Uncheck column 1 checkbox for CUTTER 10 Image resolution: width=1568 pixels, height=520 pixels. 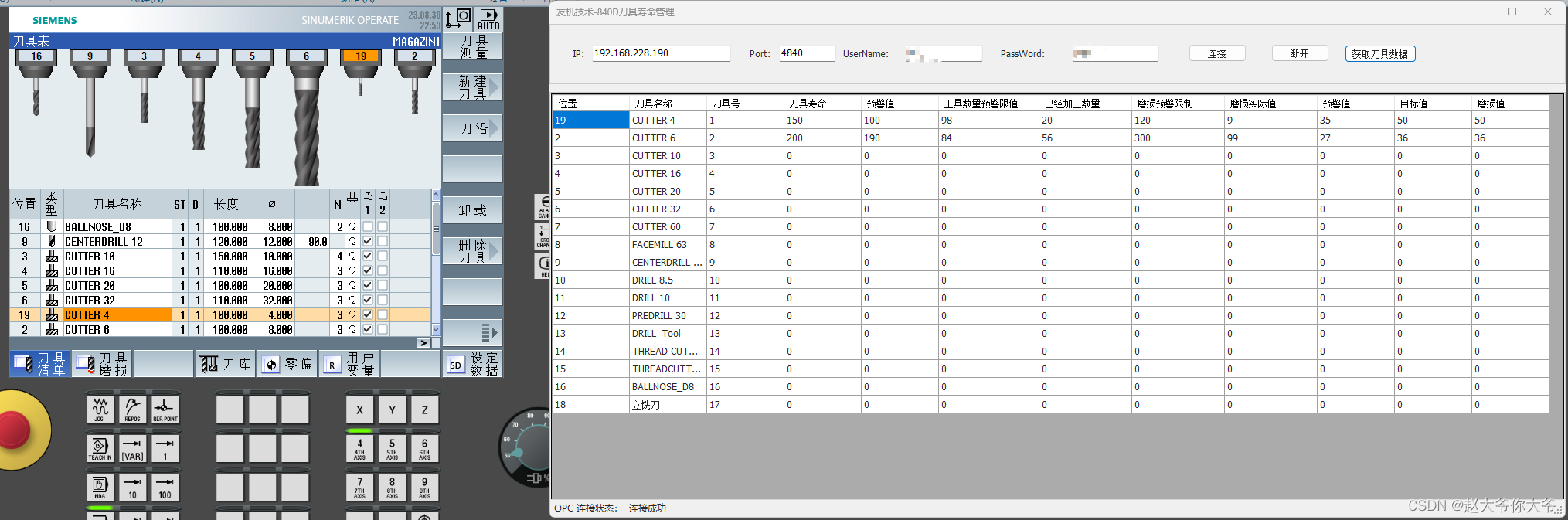[x=368, y=256]
